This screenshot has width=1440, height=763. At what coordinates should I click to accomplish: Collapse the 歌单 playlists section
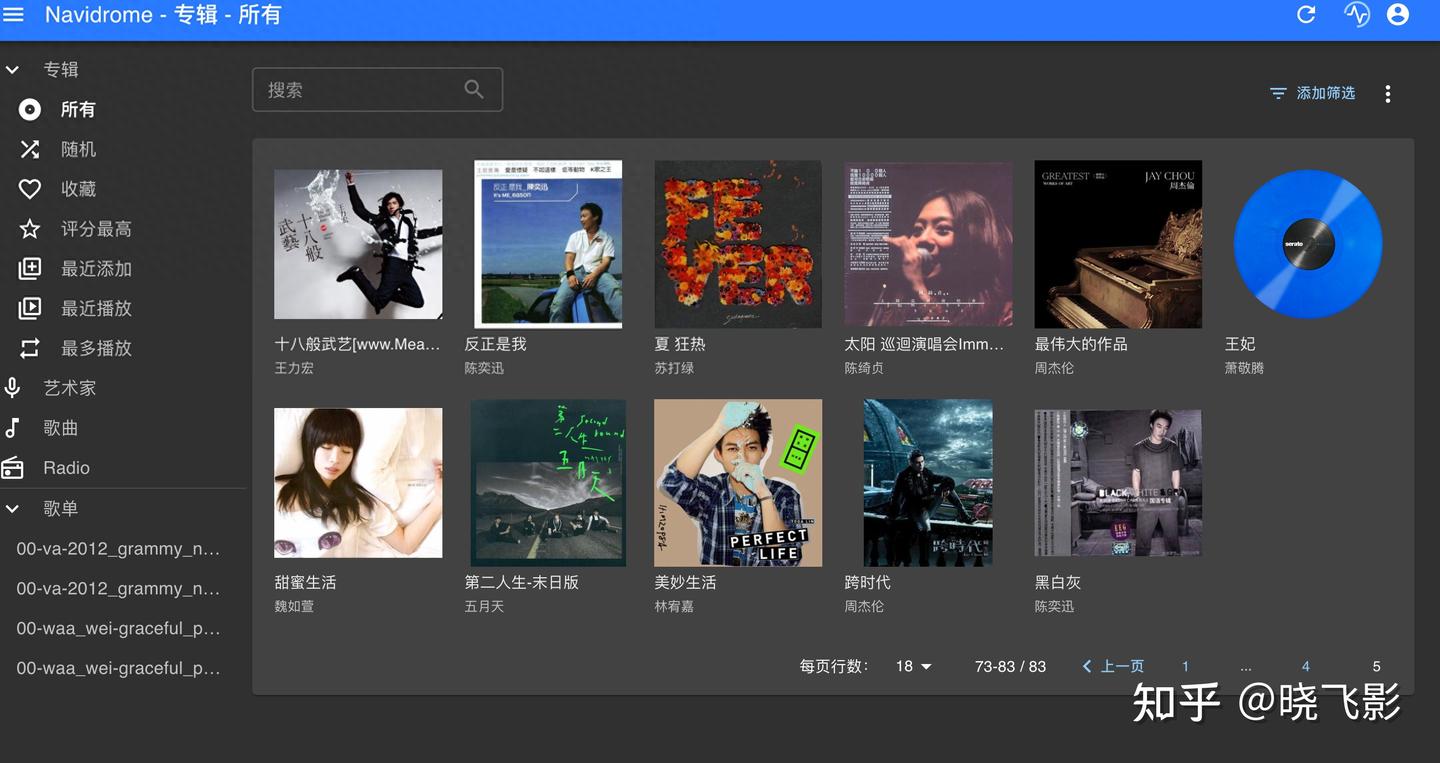12,508
